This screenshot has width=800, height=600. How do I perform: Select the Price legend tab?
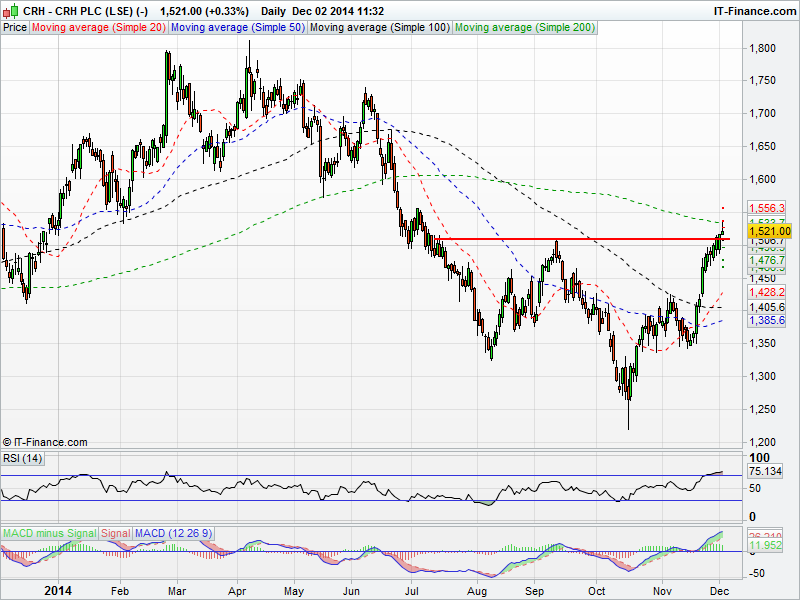[x=15, y=28]
